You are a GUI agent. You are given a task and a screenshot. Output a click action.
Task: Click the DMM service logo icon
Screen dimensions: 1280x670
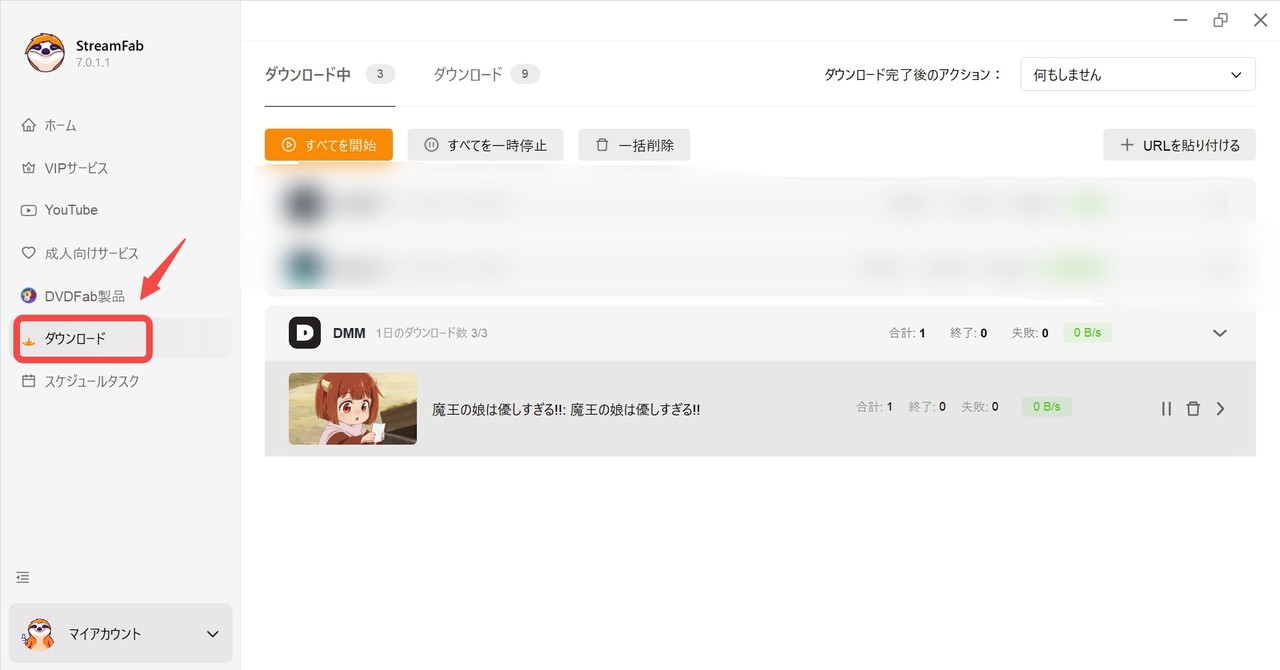pyautogui.click(x=303, y=332)
